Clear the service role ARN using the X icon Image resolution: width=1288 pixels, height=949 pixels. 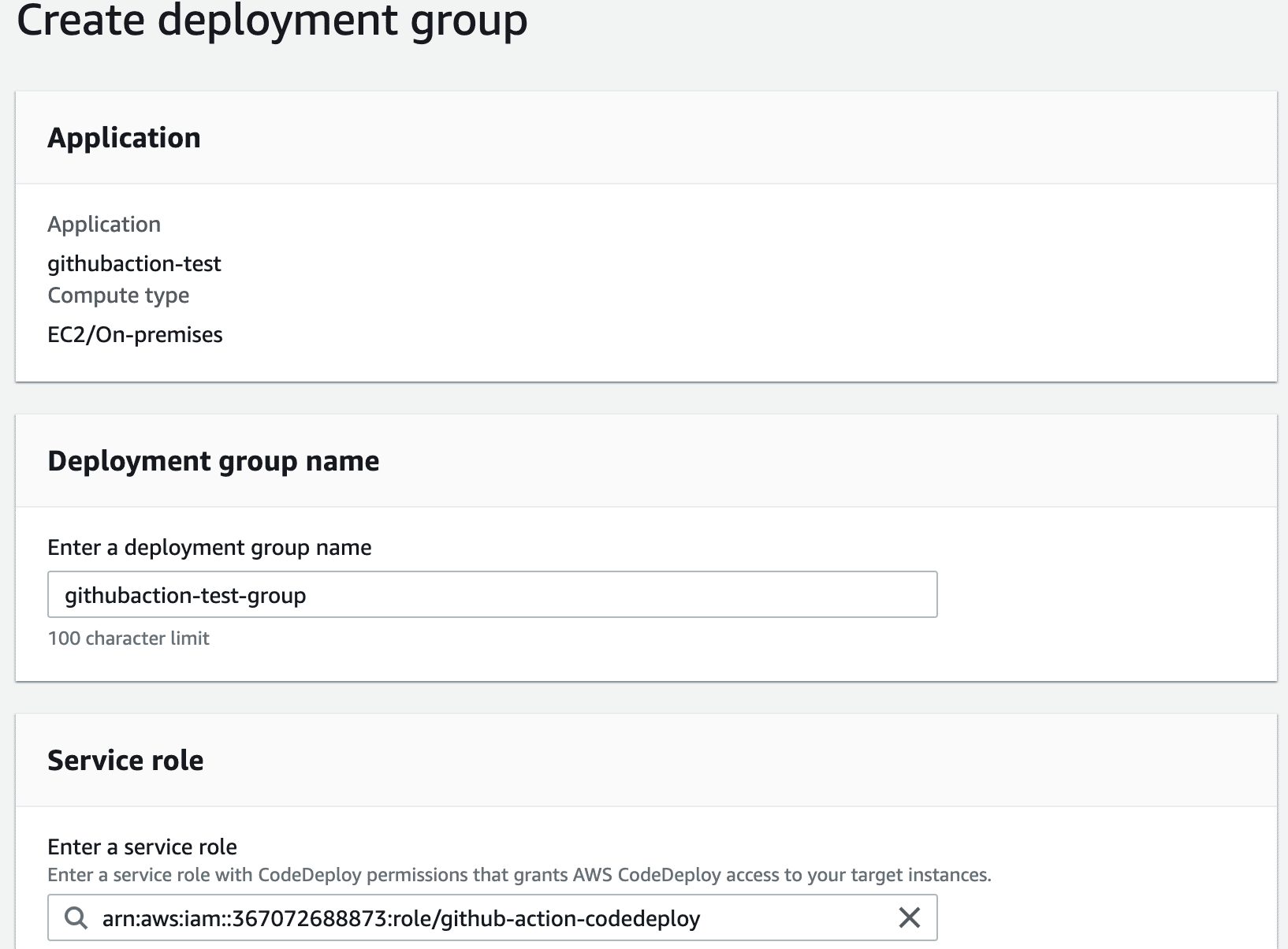pyautogui.click(x=910, y=917)
